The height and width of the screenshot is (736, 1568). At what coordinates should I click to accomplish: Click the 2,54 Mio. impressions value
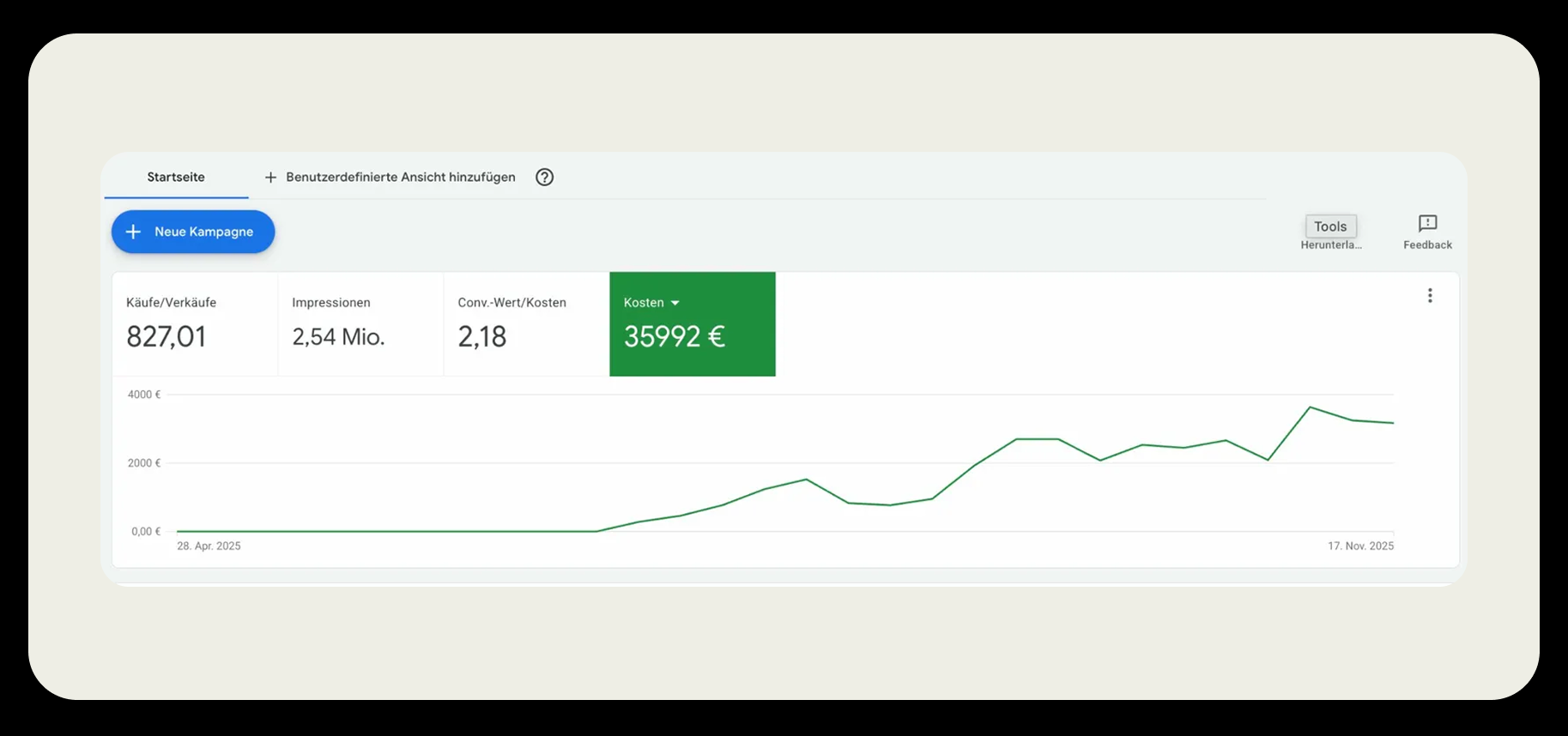tap(338, 336)
